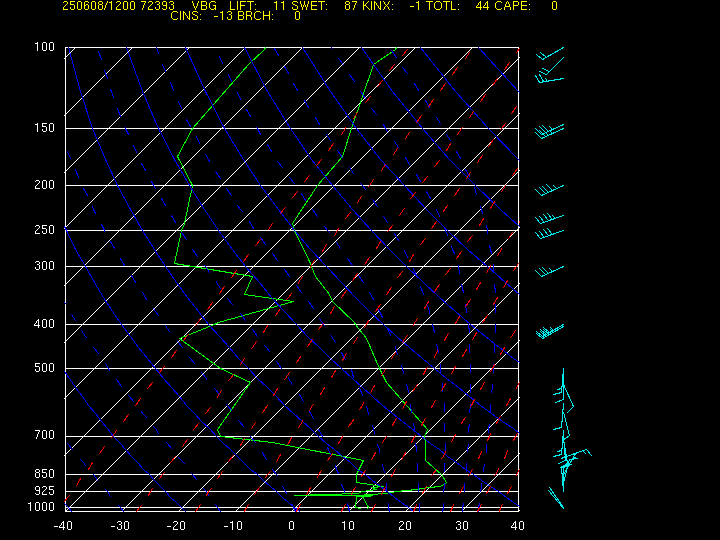Click the wind barb beside the 300 hPa line
The height and width of the screenshot is (540, 720).
(549, 271)
